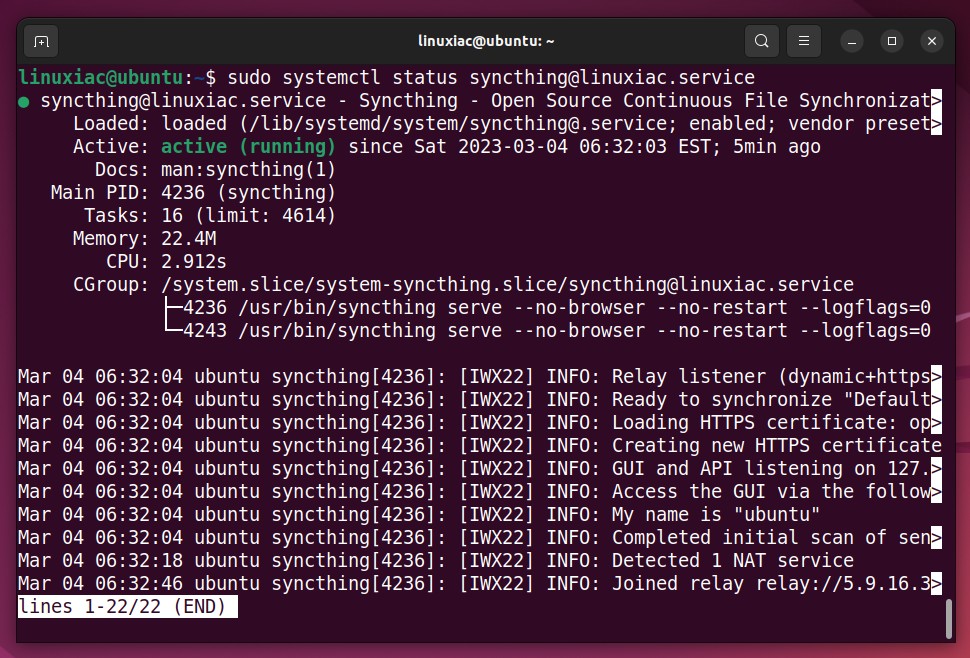Click the 'My name is "ubuntu"' log line
970x658 pixels.
coord(419,515)
